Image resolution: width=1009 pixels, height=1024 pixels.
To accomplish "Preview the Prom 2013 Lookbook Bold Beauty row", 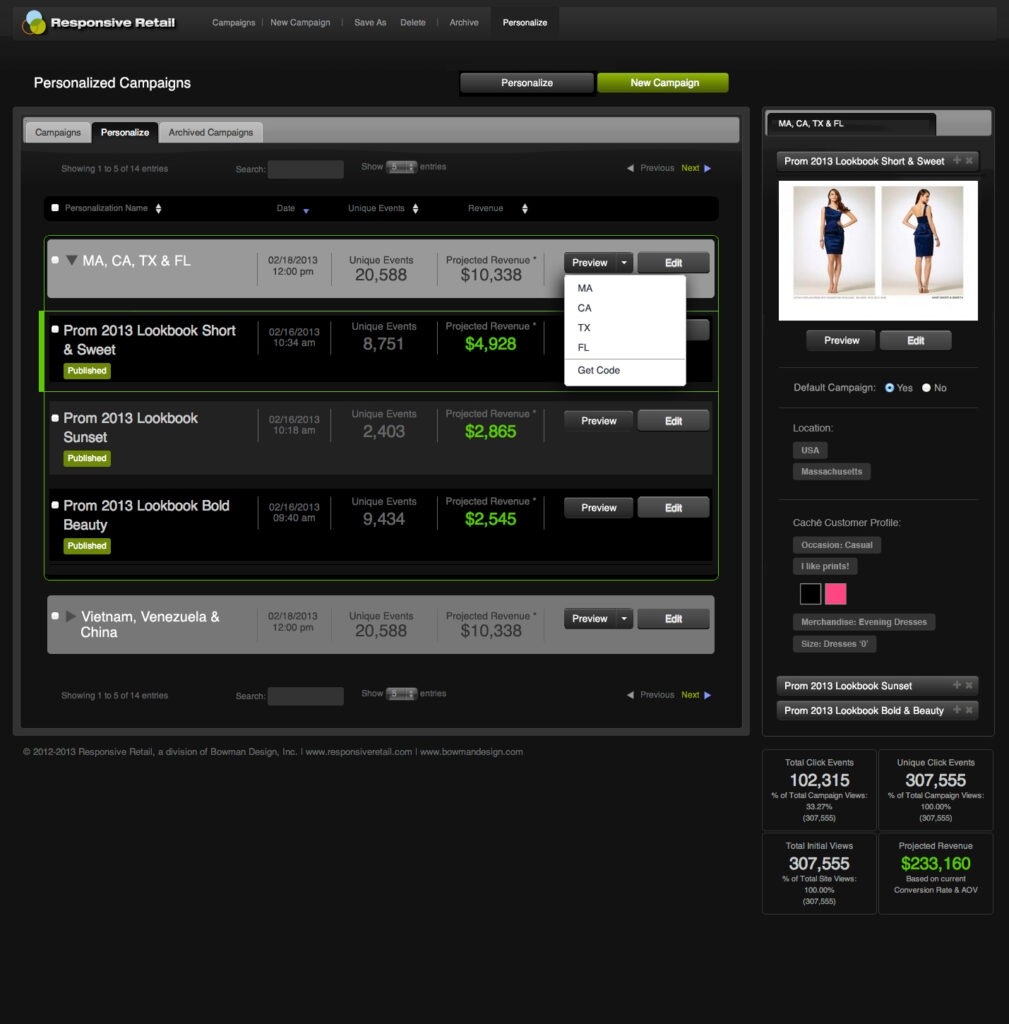I will click(598, 508).
